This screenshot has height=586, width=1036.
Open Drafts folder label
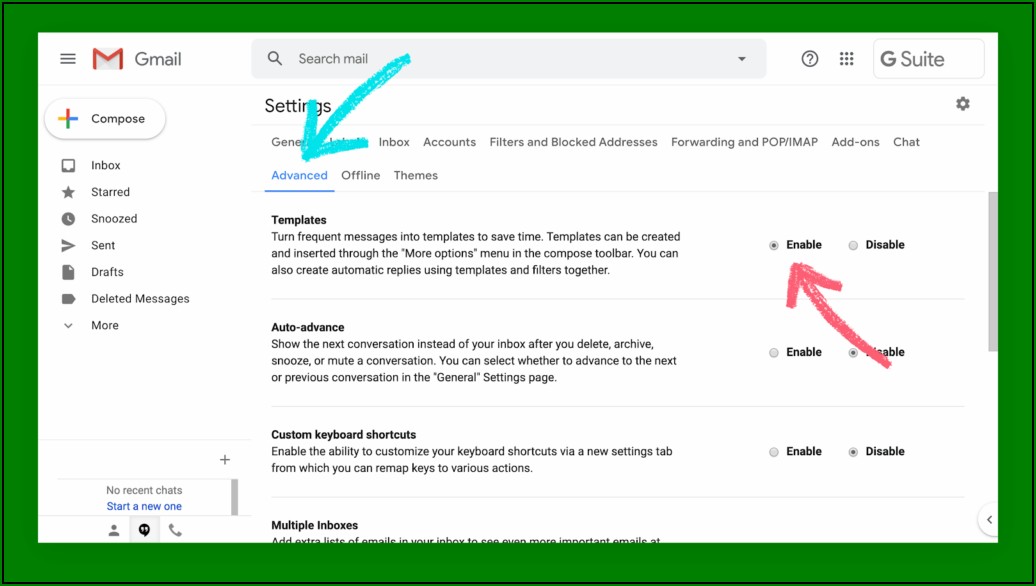(x=107, y=272)
